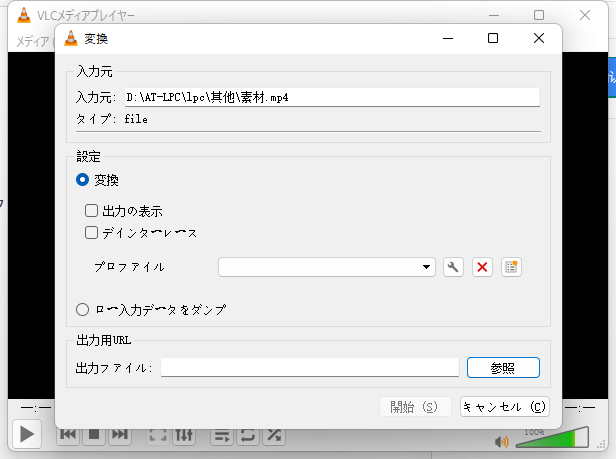This screenshot has height=459, width=616.
Task: Enable the 出力の表示 checkbox
Action: pos(92,212)
